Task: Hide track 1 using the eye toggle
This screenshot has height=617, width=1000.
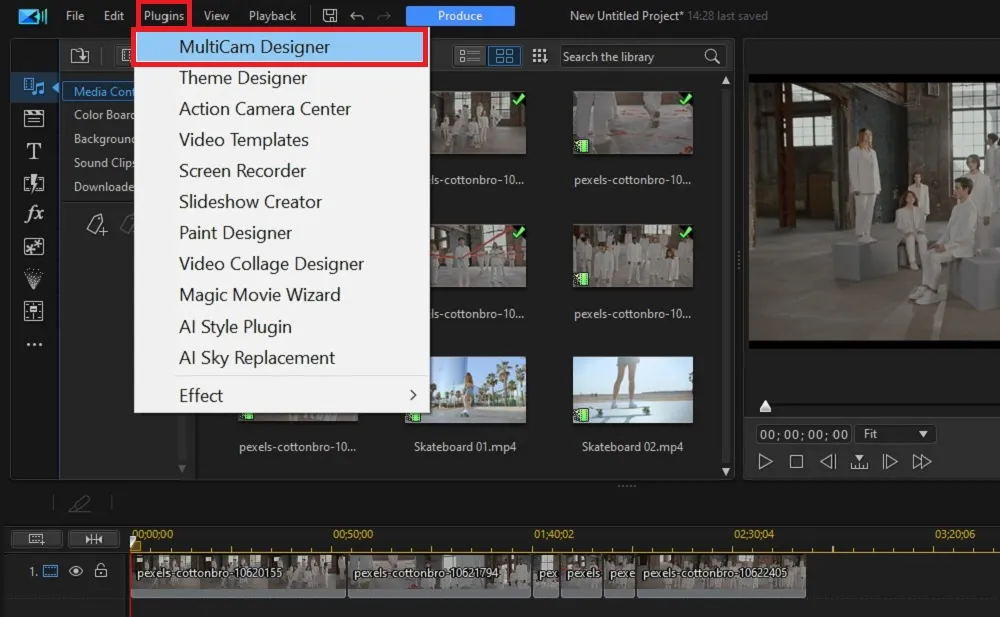Action: pyautogui.click(x=76, y=571)
